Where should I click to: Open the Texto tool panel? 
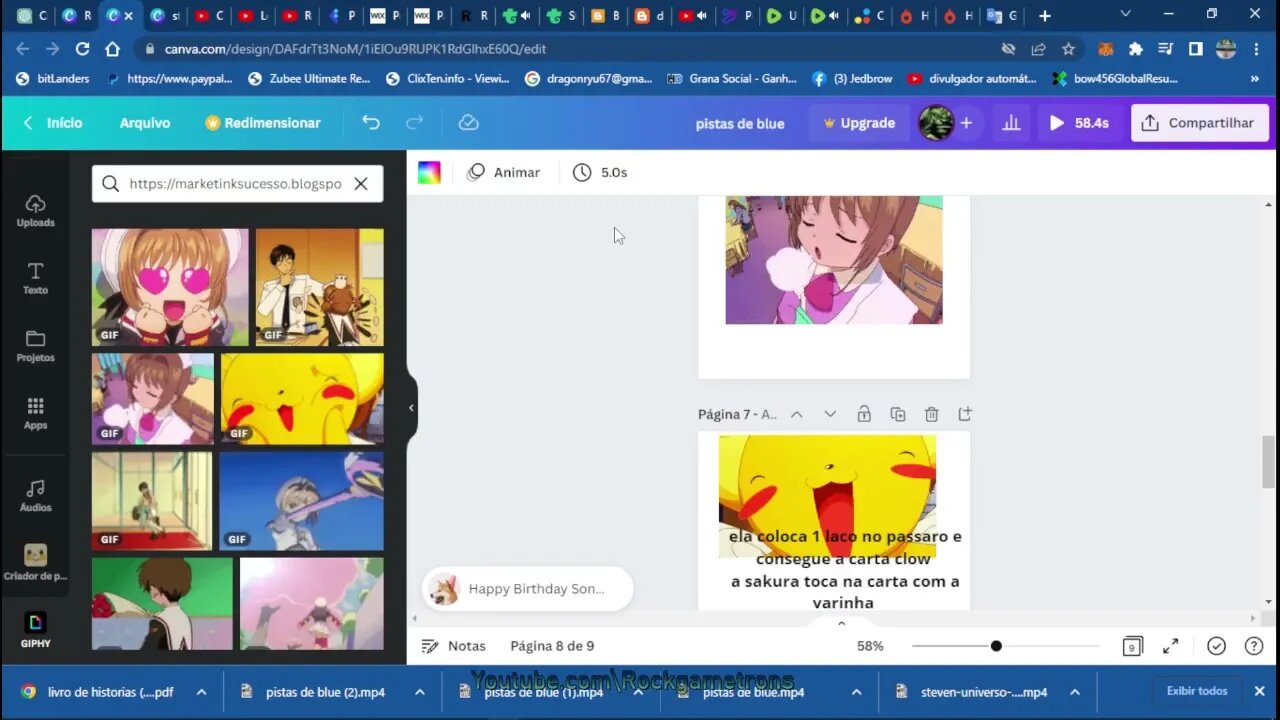(x=35, y=278)
